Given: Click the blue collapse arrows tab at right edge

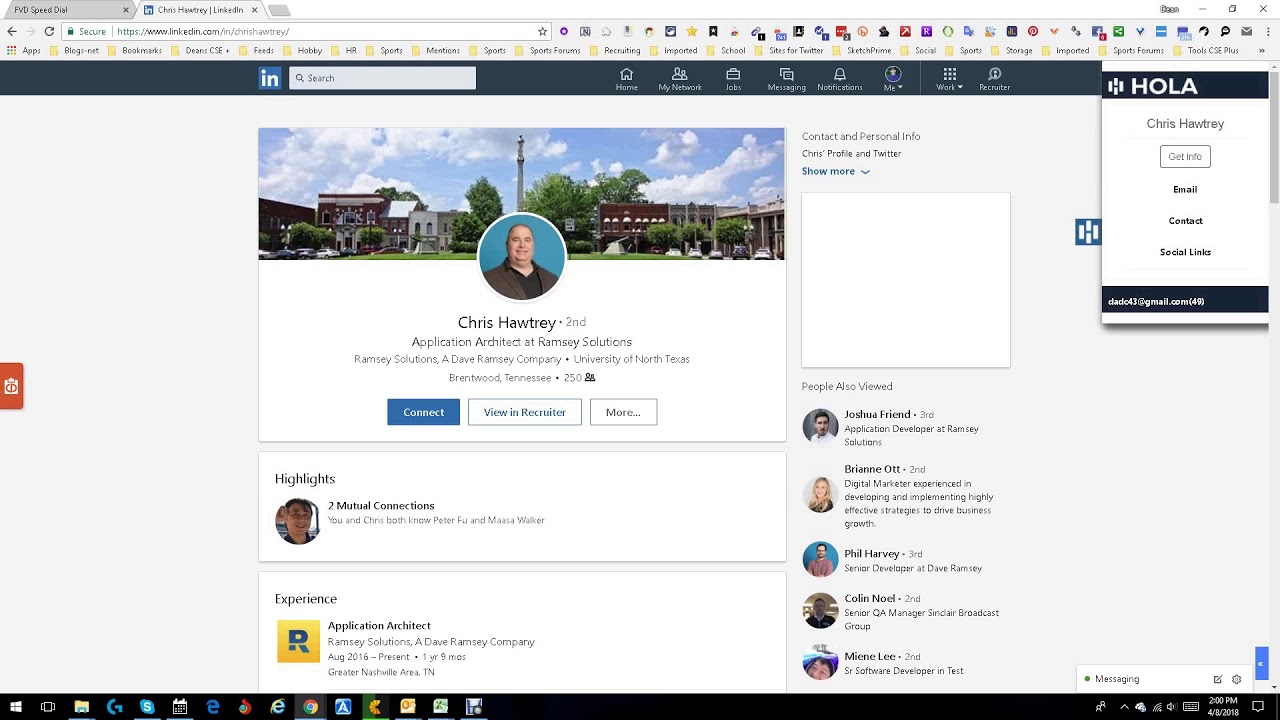Looking at the screenshot, I should [x=1261, y=663].
